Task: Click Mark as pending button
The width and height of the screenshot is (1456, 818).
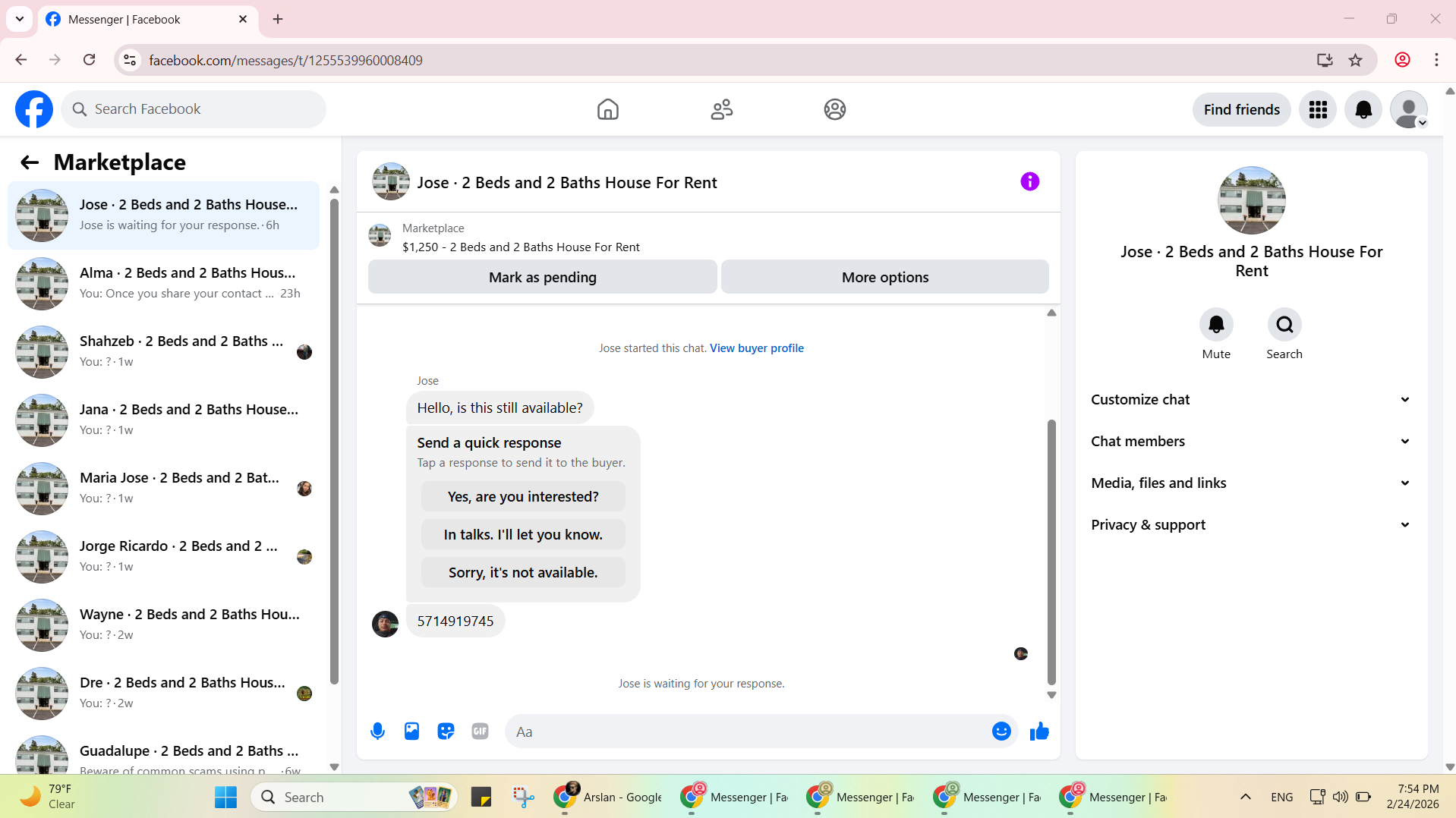Action: (x=543, y=277)
